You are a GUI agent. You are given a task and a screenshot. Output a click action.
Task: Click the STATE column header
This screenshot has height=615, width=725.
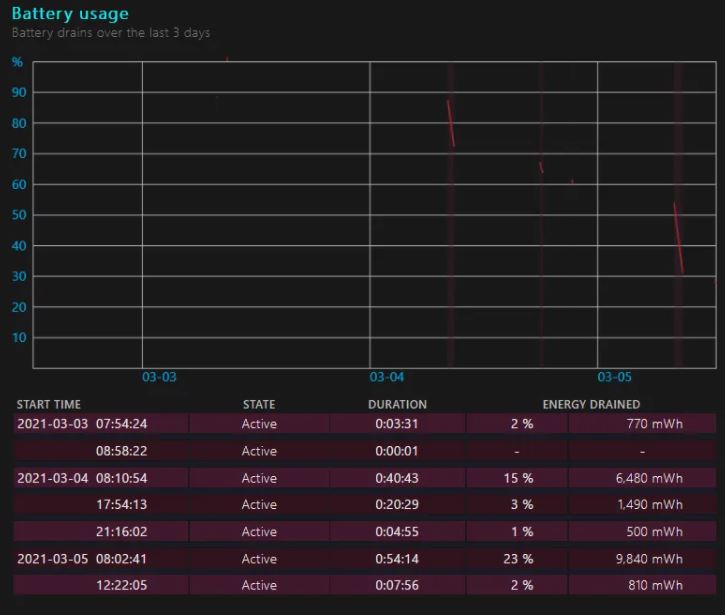[259, 405]
